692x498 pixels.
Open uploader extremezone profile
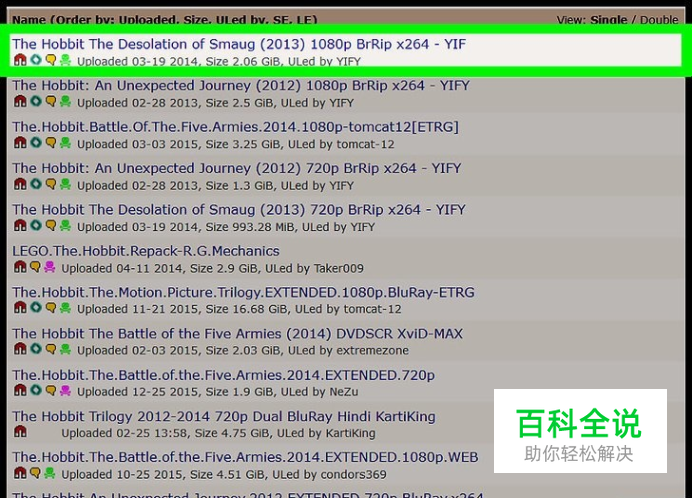372,351
